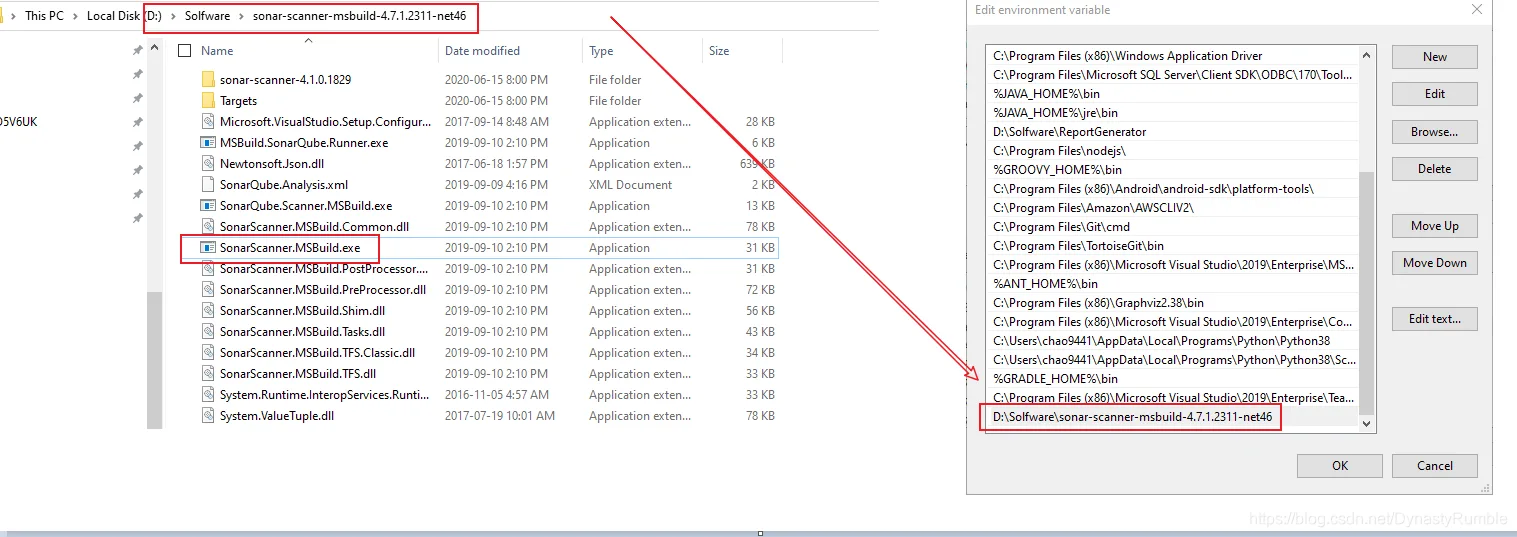Select %GRADLE_HOME%\bin path entry
Screen dimensions: 1517x537
point(1171,379)
